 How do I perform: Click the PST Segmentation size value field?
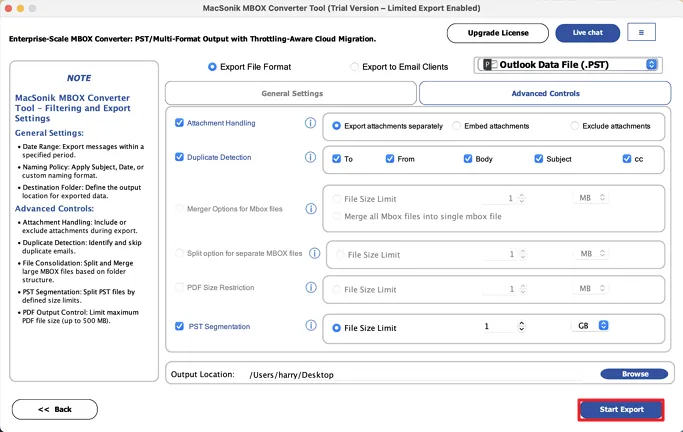click(x=497, y=326)
